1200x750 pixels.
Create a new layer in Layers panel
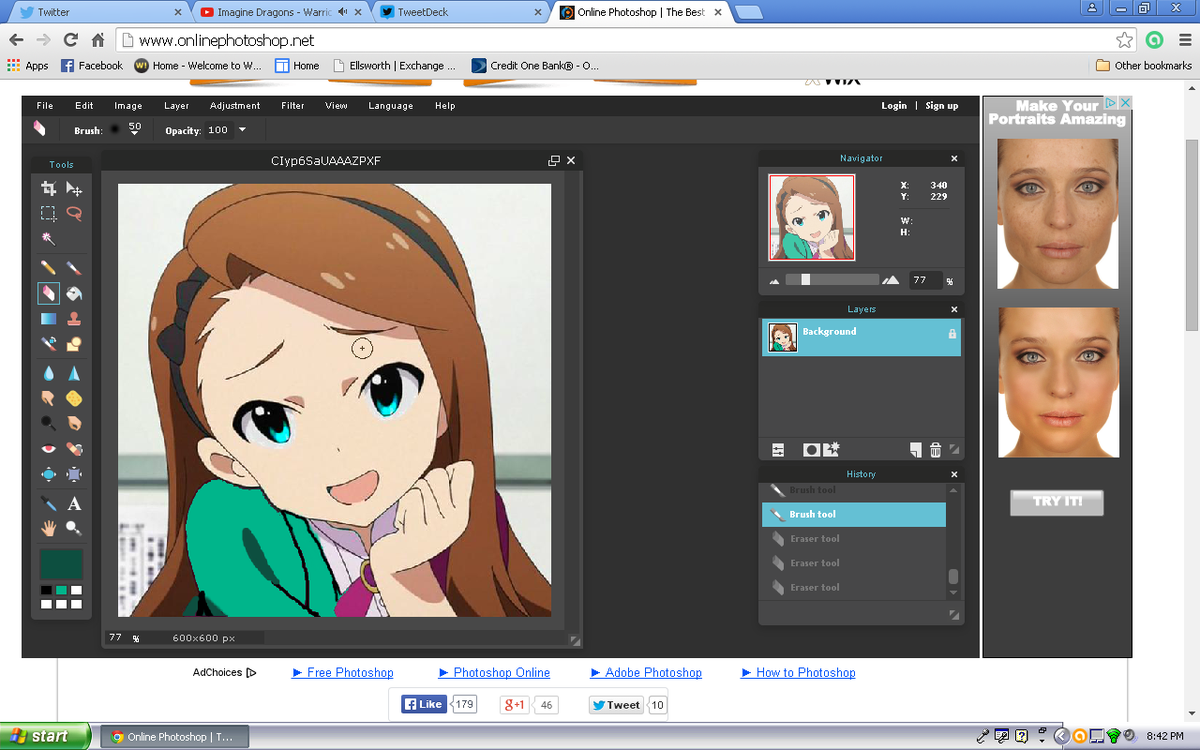click(x=914, y=450)
